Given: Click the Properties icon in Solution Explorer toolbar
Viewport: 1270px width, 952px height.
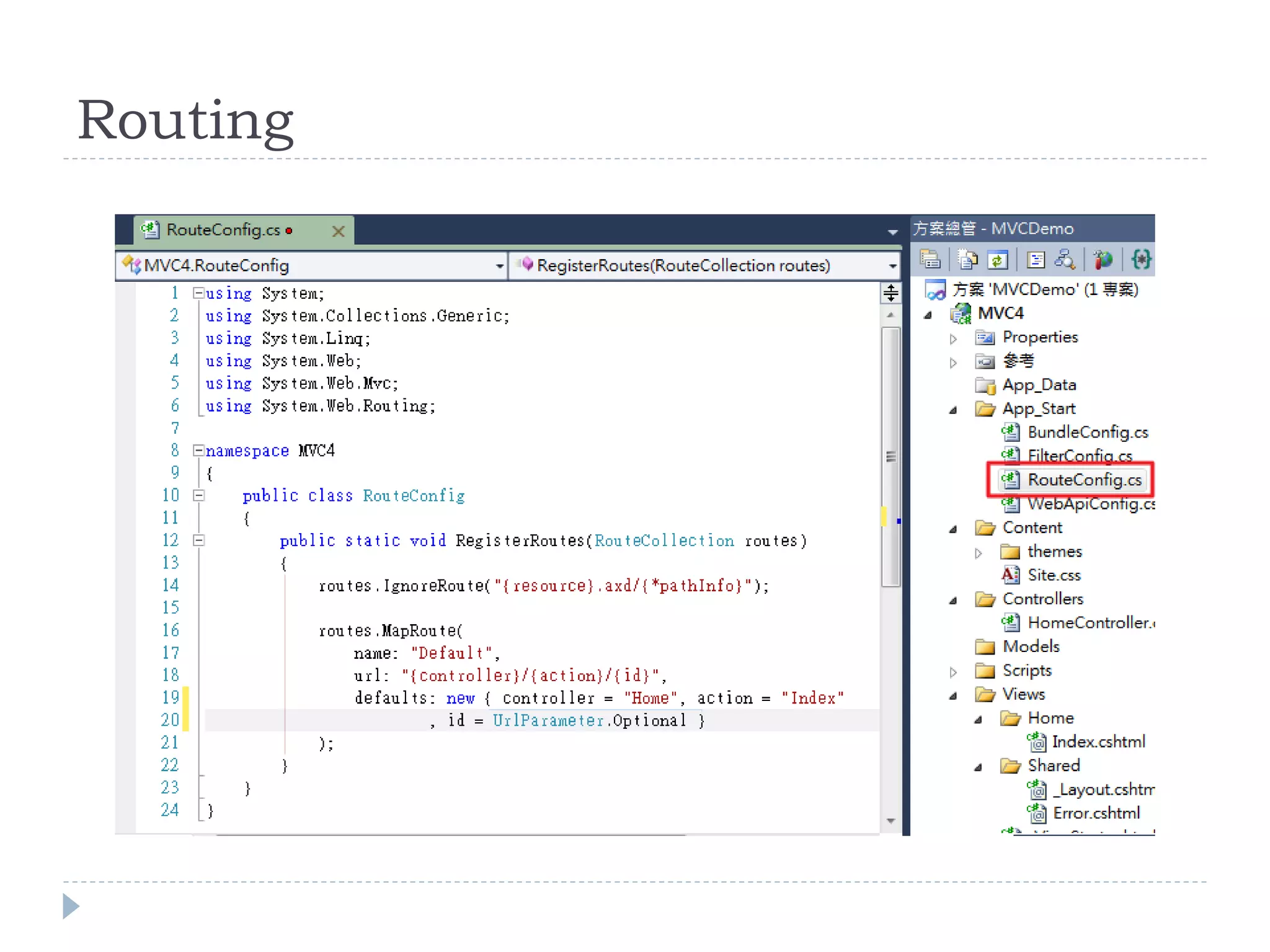Looking at the screenshot, I should [x=930, y=259].
